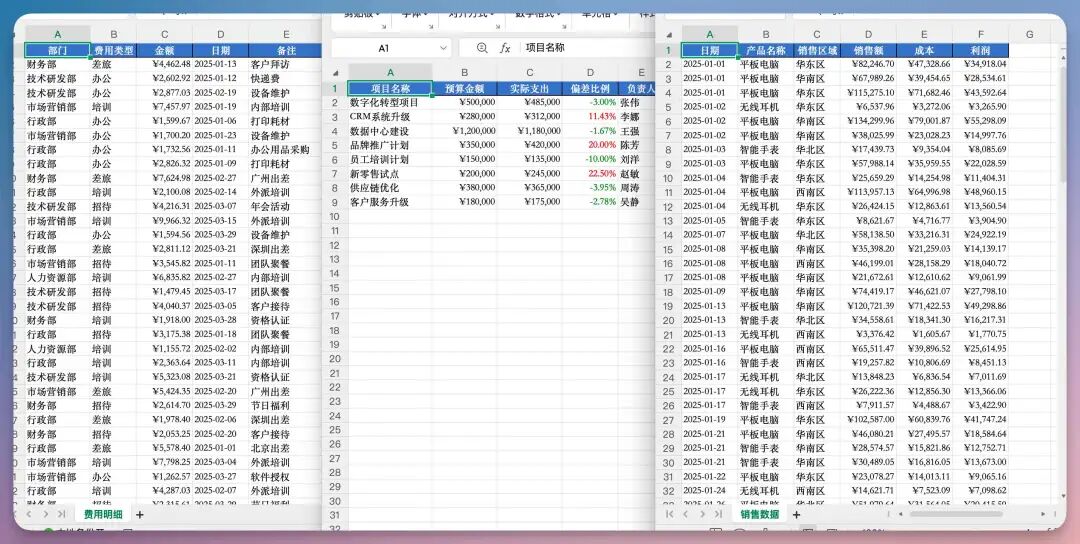Click the CRM系统升级 cell
This screenshot has height=544, width=1080.
tap(390, 117)
